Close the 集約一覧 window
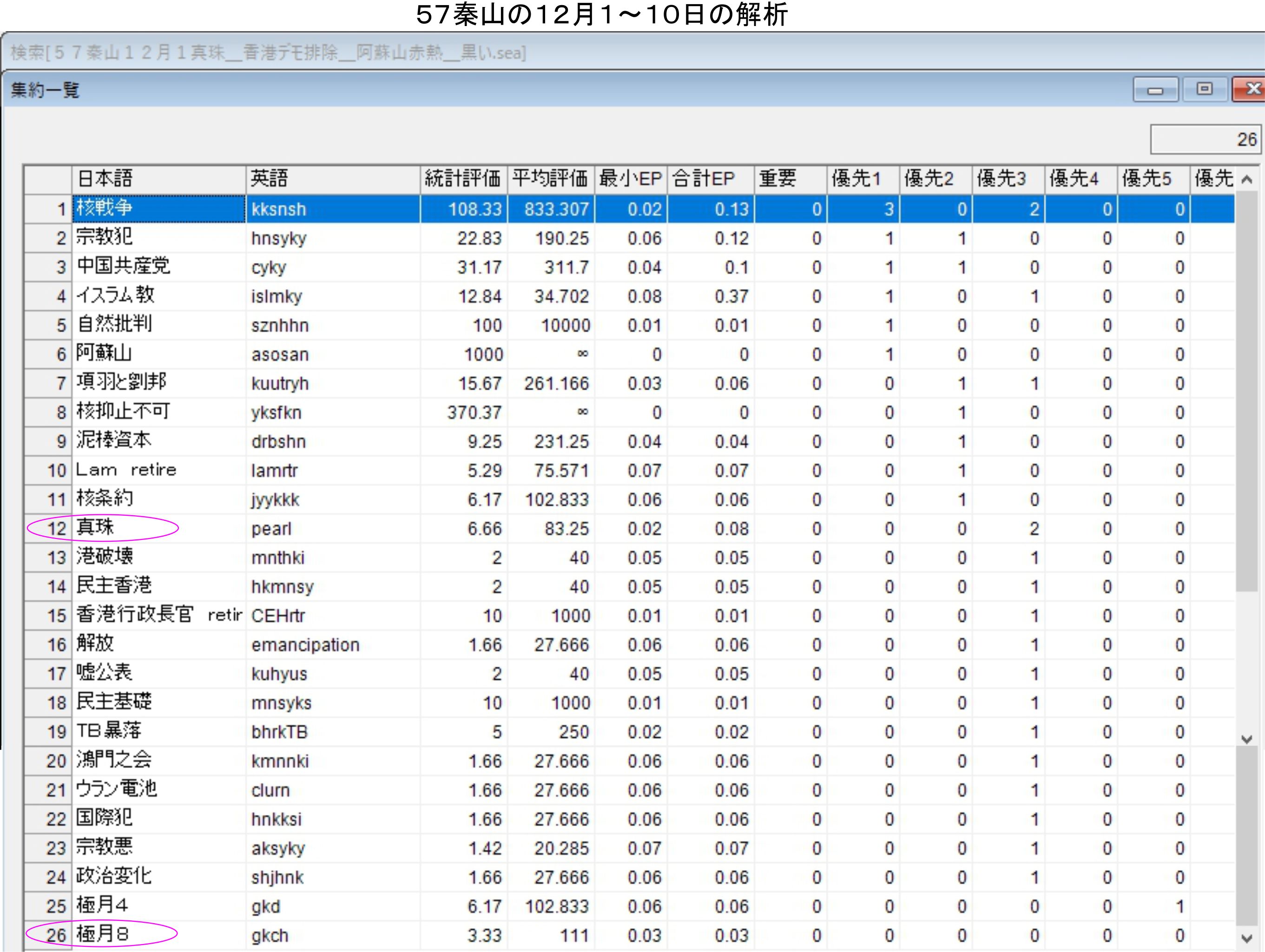 pos(1251,89)
